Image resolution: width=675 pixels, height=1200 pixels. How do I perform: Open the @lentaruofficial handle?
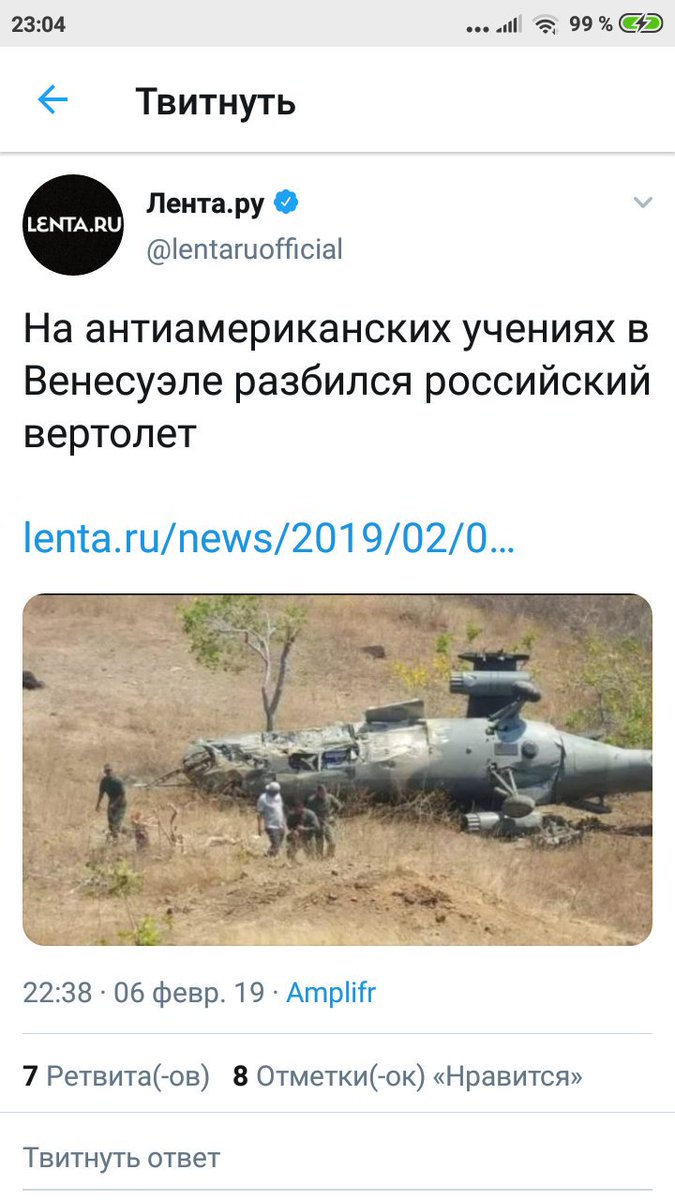[x=245, y=248]
